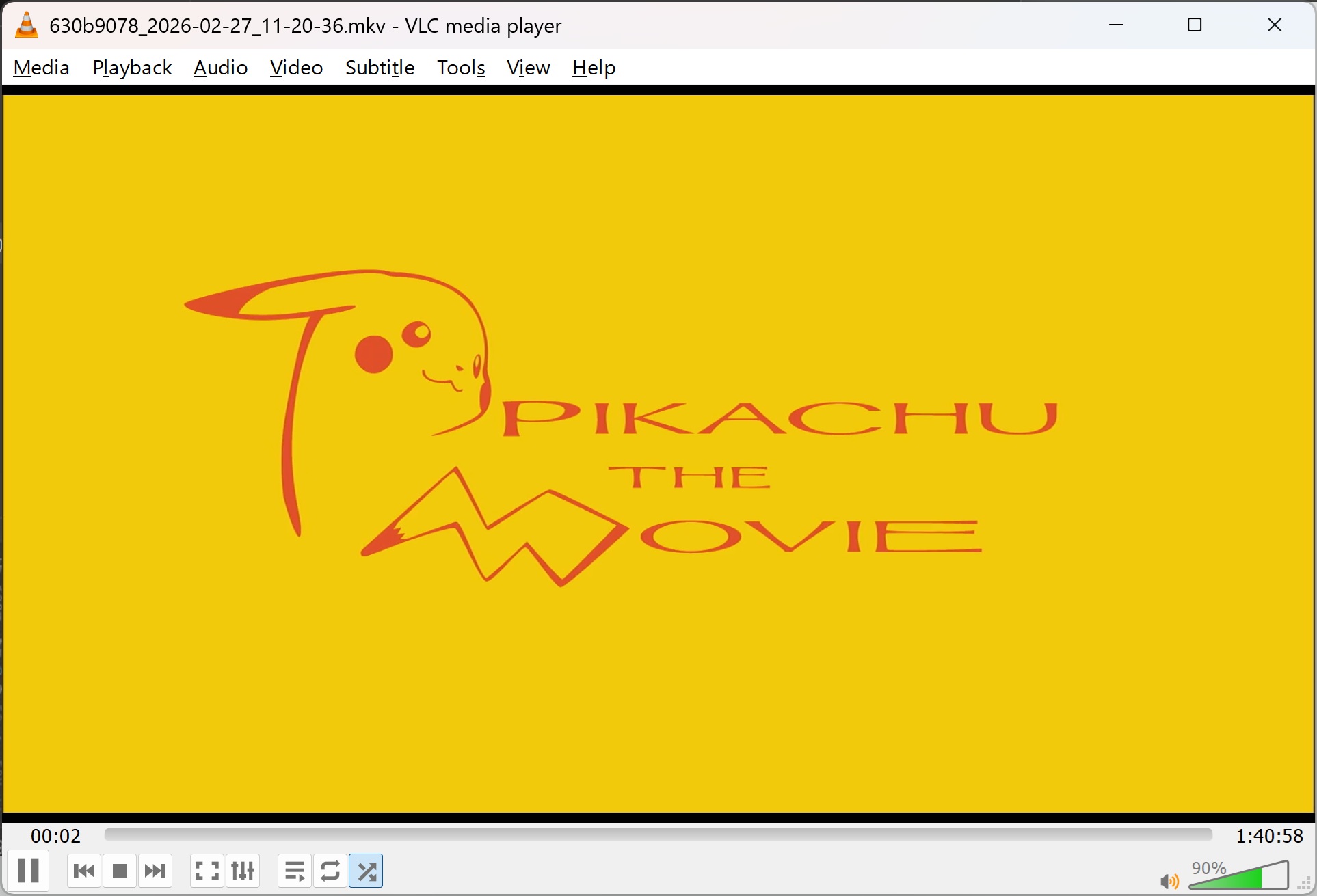Screen dimensions: 1317x896
Task: Skip to previous media track
Action: click(x=84, y=871)
